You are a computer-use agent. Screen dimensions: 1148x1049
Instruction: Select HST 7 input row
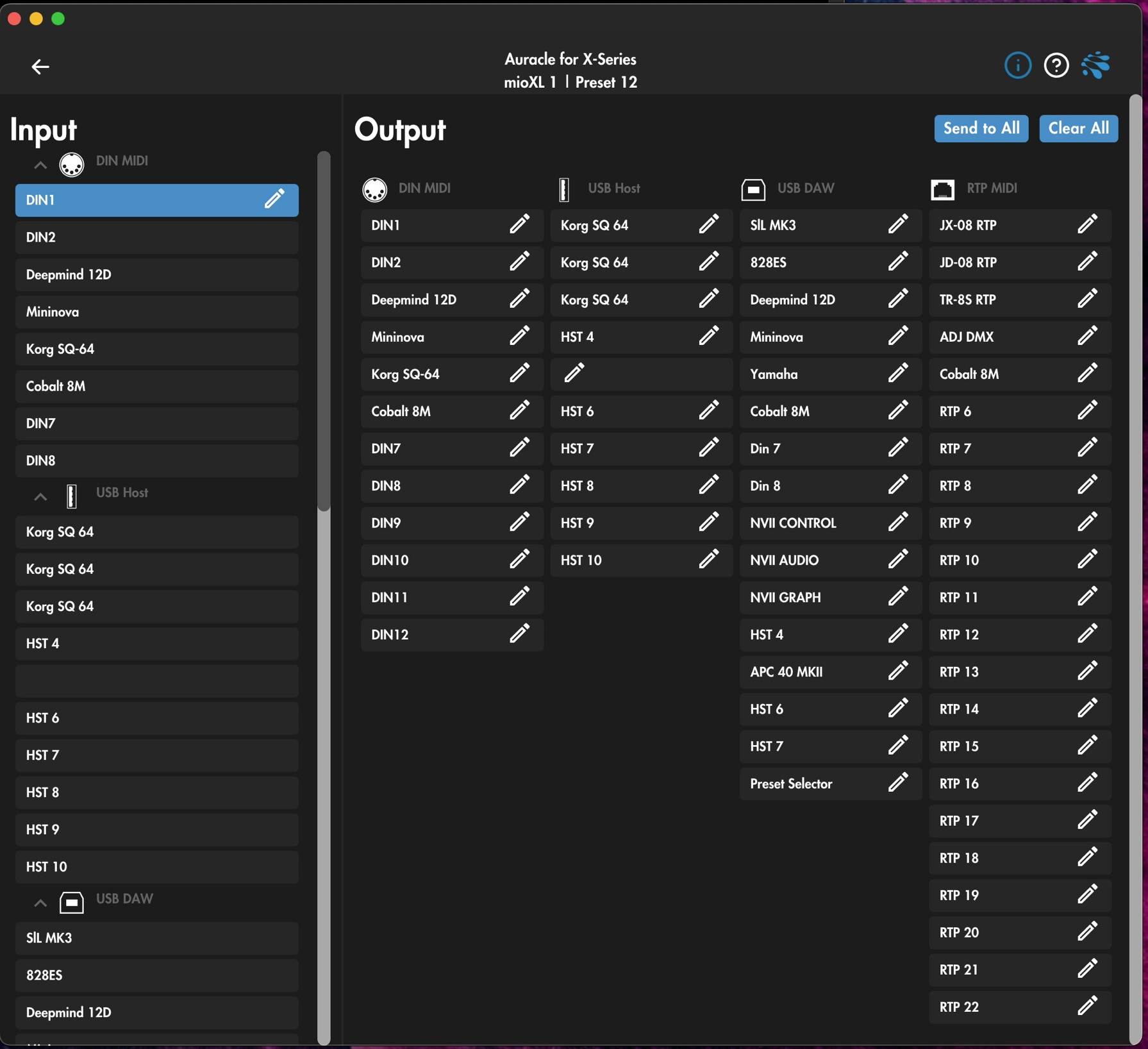point(156,755)
